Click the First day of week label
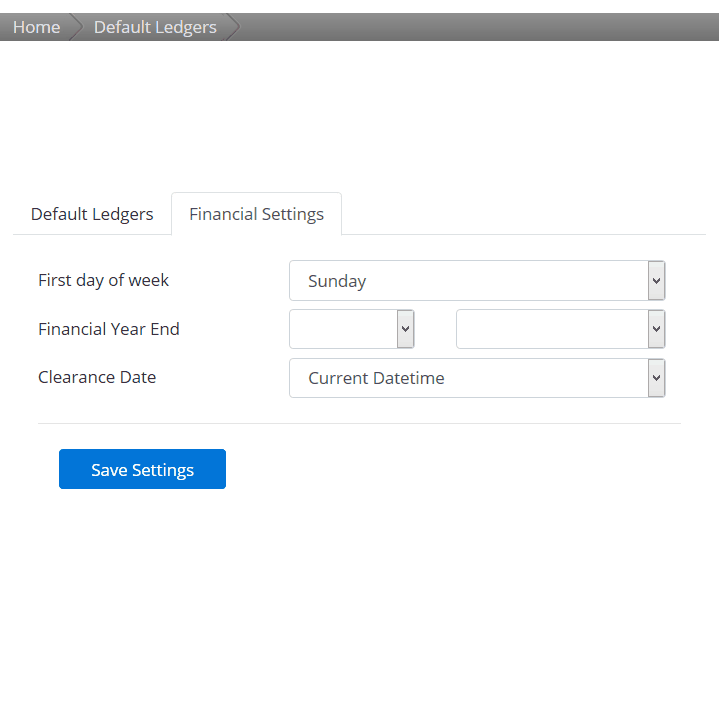The image size is (719, 720). (103, 280)
